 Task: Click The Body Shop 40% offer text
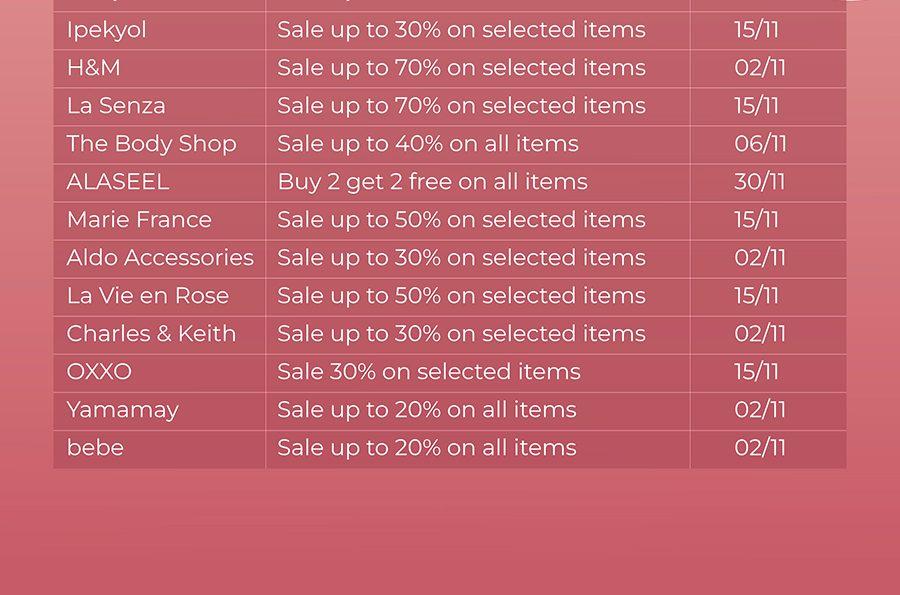428,145
